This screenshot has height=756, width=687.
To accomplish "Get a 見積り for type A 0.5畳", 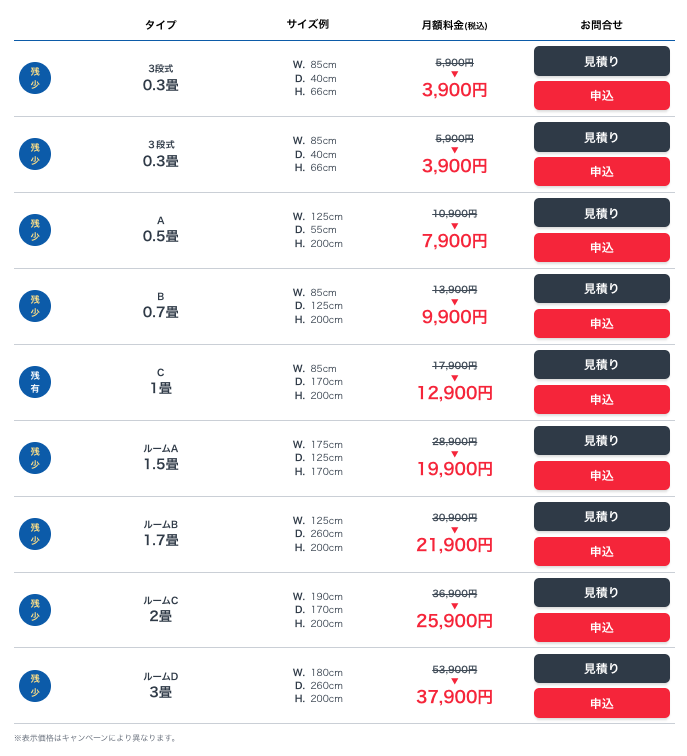I will coord(602,213).
